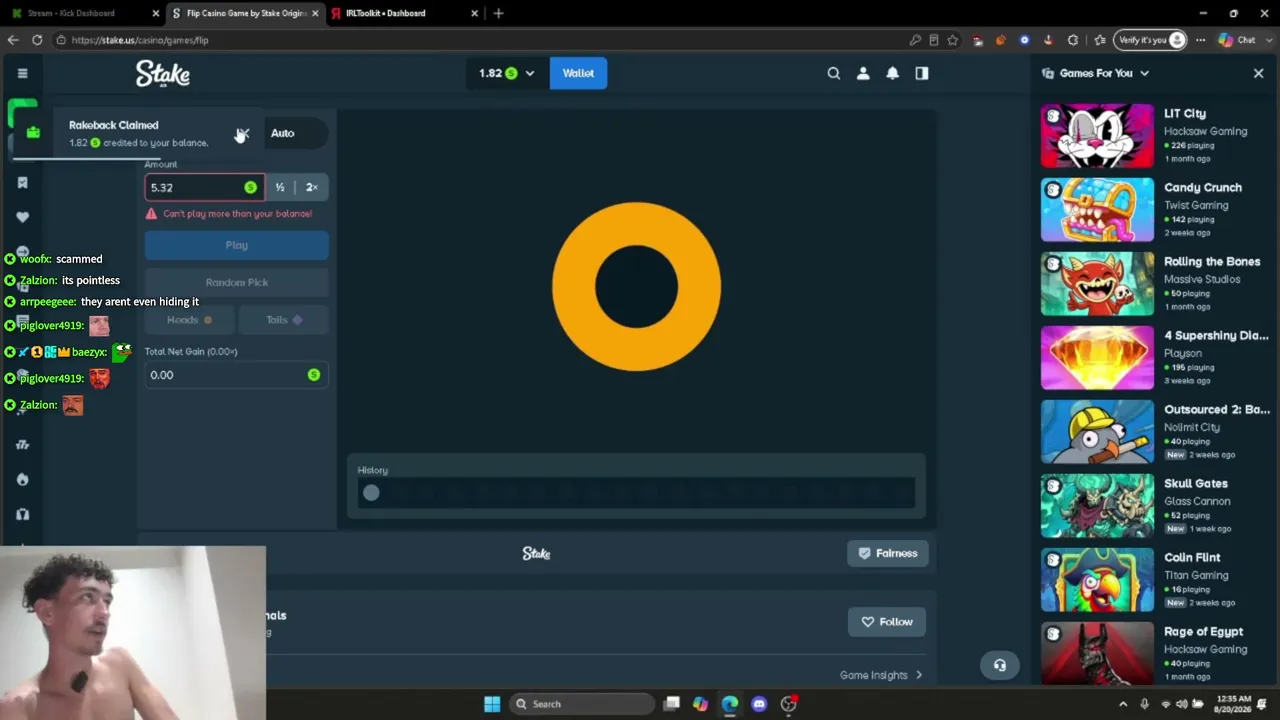Open the Outsourced 2 game thumbnail
This screenshot has height=720, width=1280.
tap(1097, 432)
